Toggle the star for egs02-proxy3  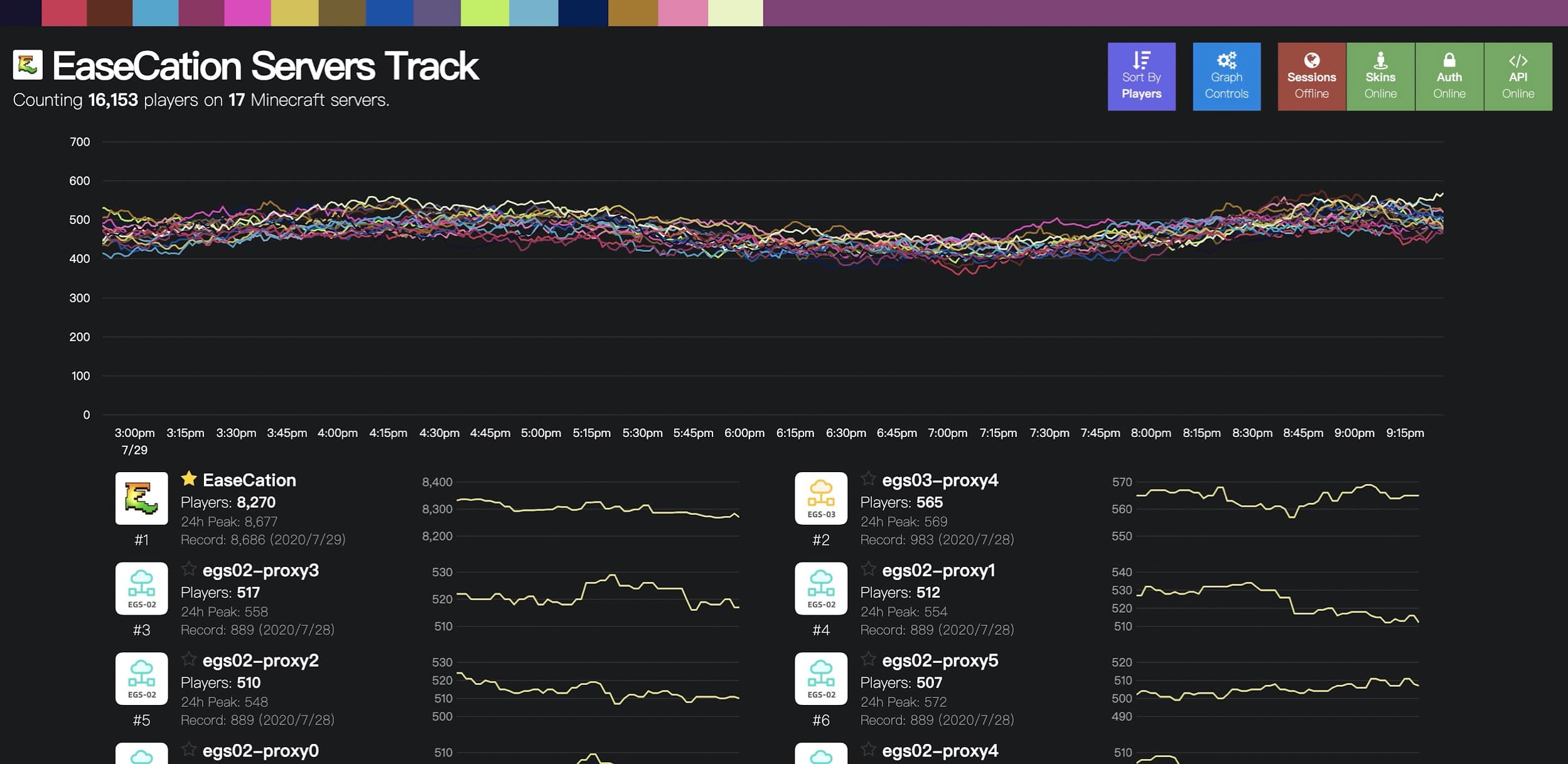click(188, 569)
